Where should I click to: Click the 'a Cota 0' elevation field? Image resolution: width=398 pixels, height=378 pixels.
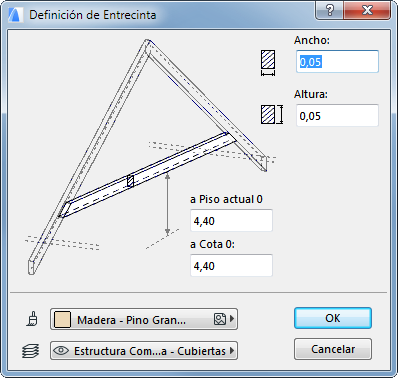[231, 266]
